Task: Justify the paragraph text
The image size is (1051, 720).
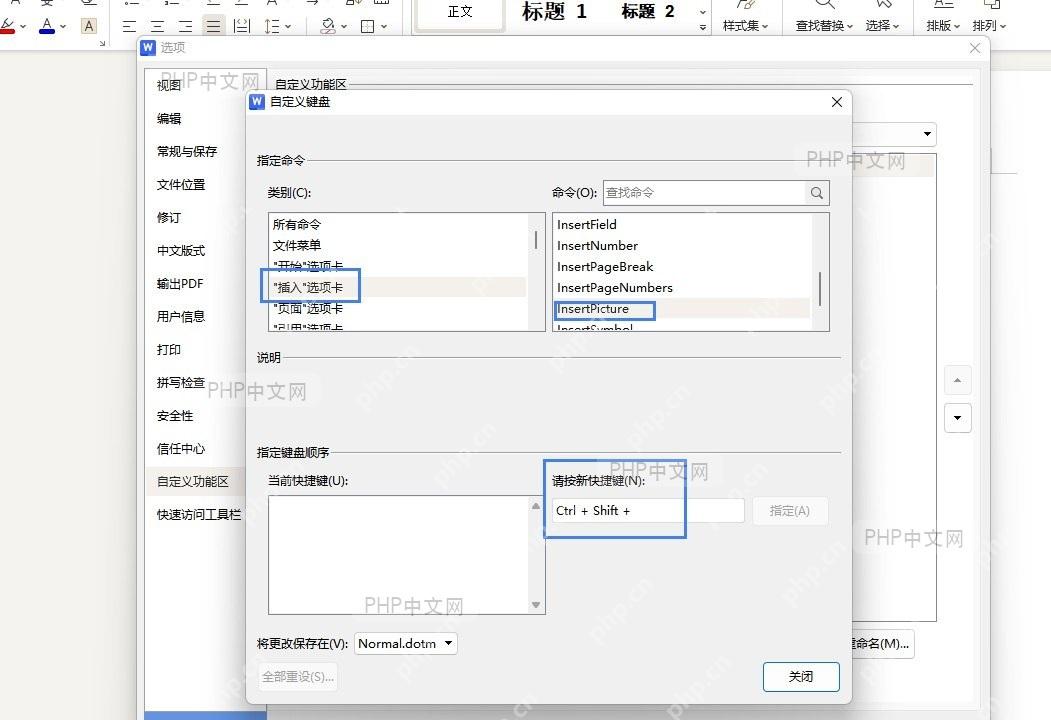Action: click(213, 26)
